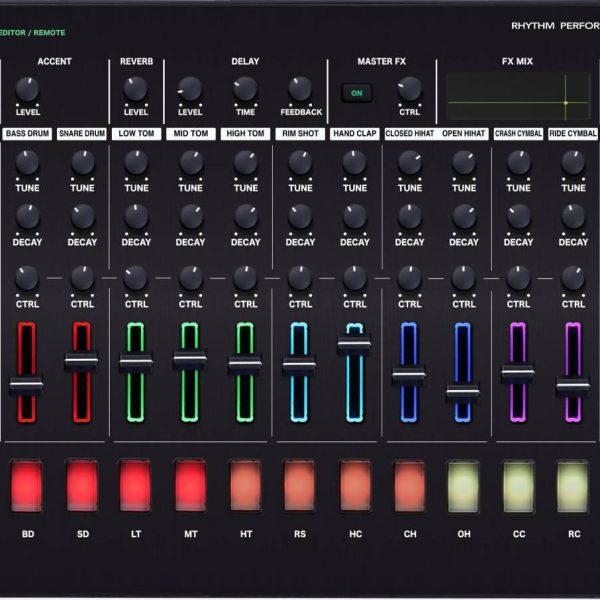Trigger the LT pad
The image size is (600, 600).
coord(135,486)
